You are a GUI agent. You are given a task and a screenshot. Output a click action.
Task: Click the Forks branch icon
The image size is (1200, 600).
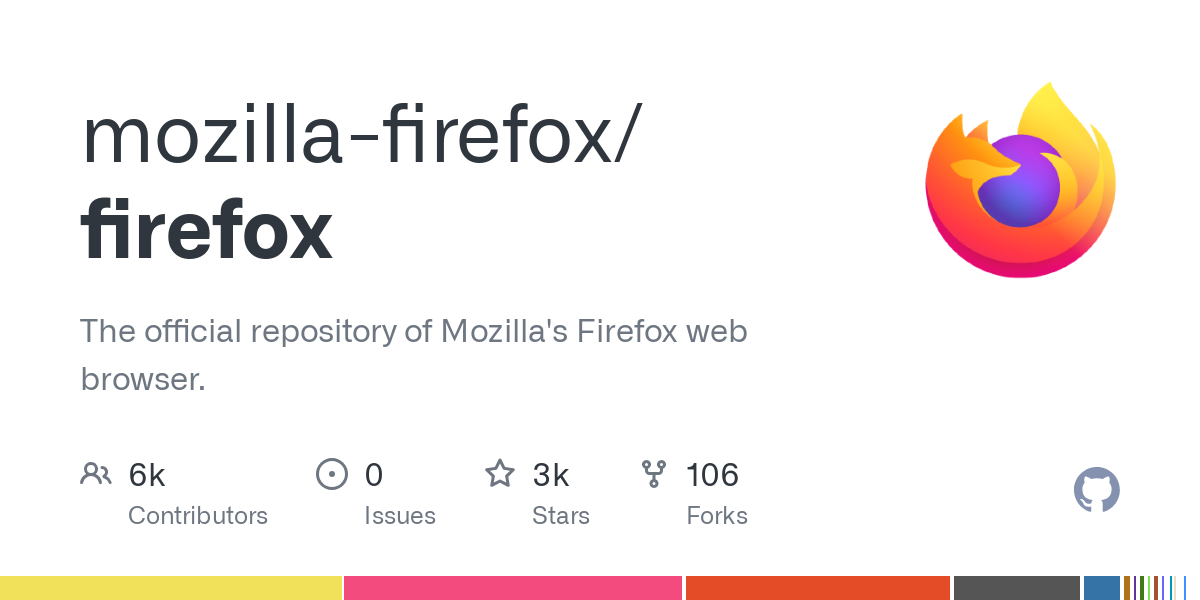click(654, 474)
